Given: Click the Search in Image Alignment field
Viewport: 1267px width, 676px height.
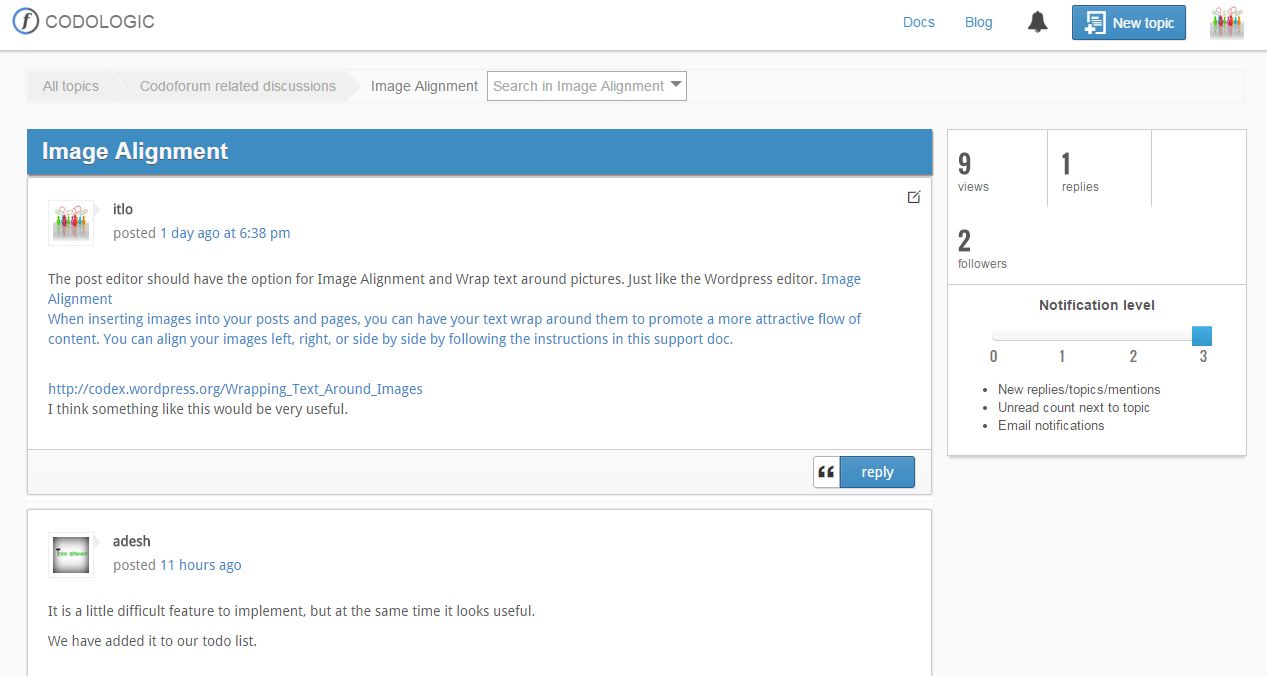Looking at the screenshot, I should [x=587, y=86].
